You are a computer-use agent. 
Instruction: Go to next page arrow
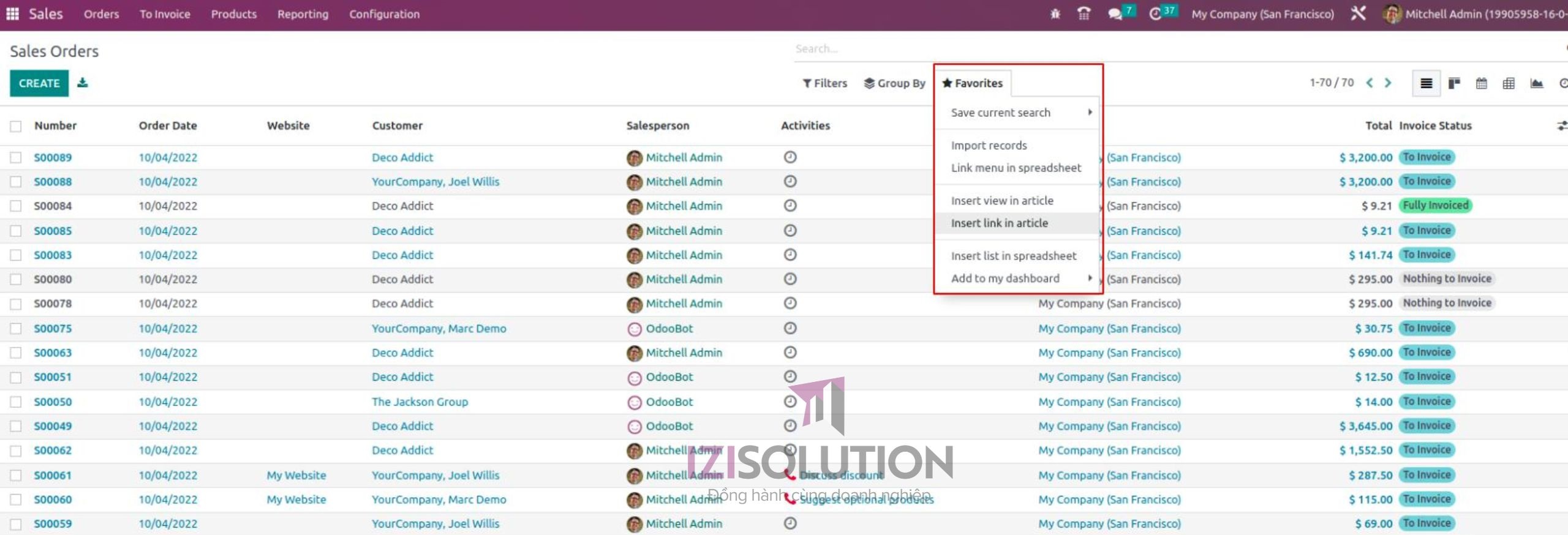point(1388,83)
